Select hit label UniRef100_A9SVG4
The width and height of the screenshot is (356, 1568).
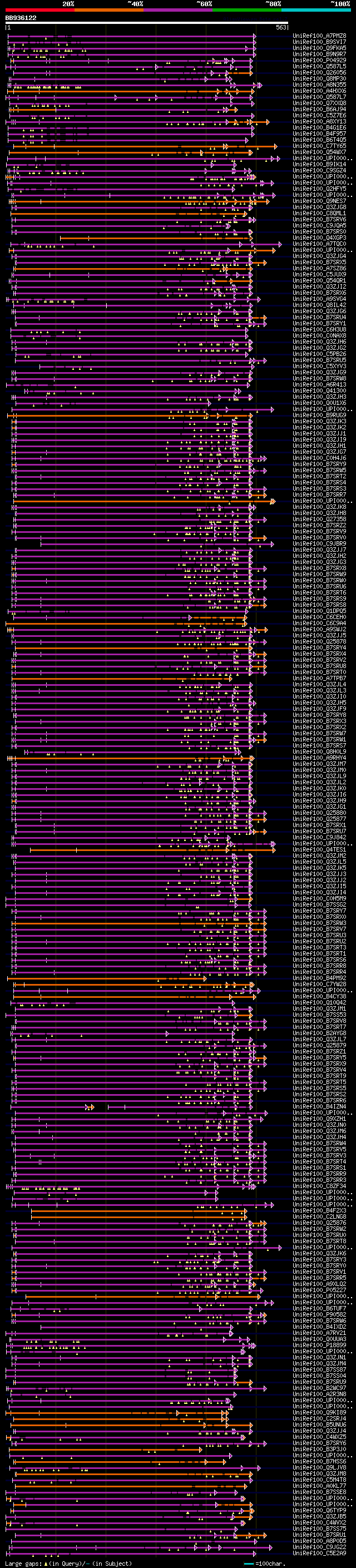click(x=319, y=299)
